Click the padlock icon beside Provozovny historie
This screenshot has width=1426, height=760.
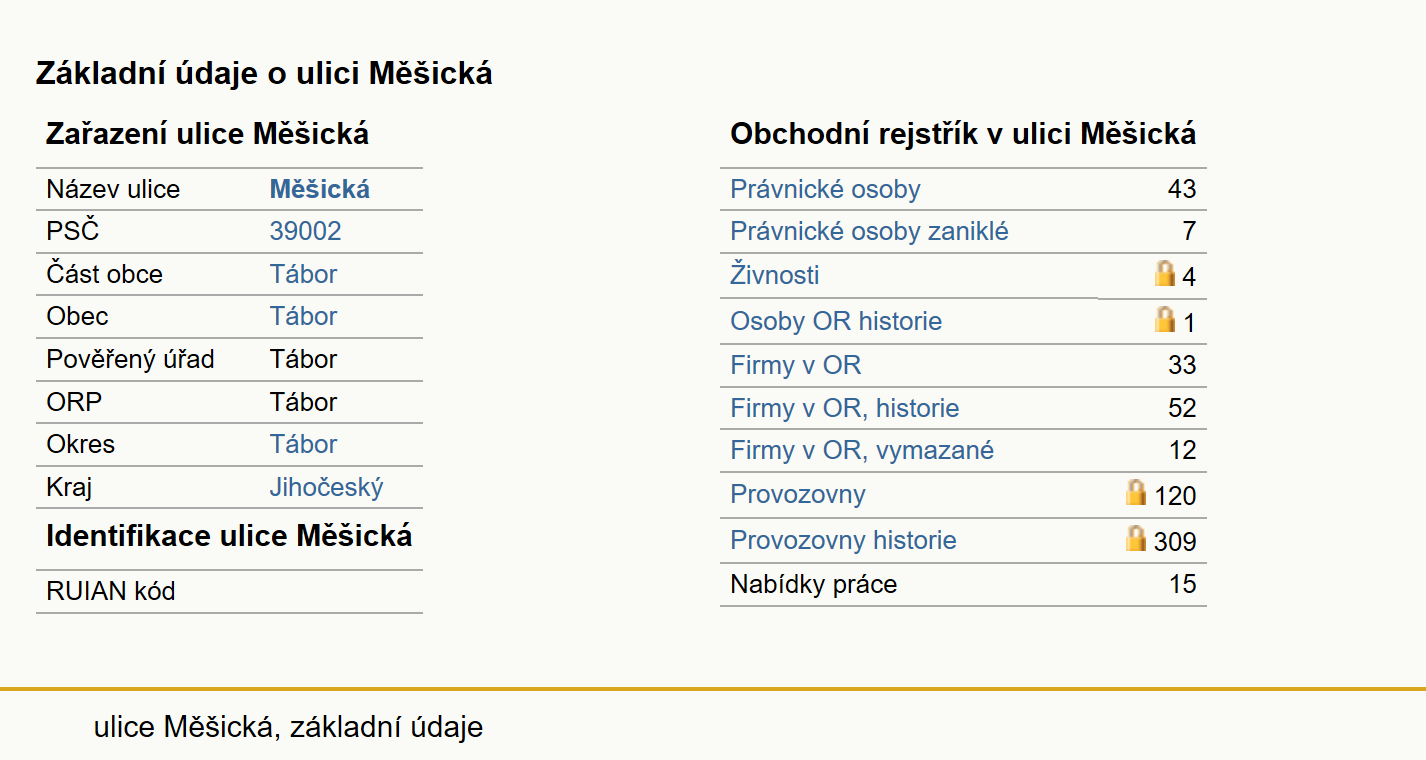point(1136,538)
